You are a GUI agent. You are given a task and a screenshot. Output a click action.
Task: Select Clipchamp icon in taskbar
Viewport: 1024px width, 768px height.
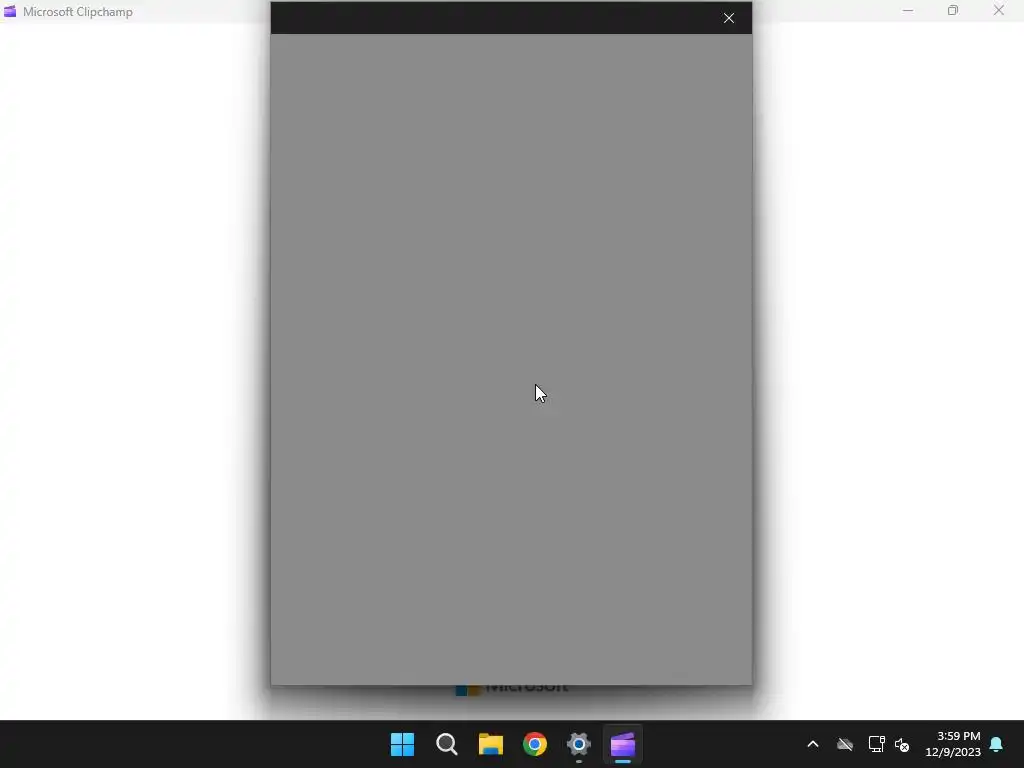coord(623,744)
